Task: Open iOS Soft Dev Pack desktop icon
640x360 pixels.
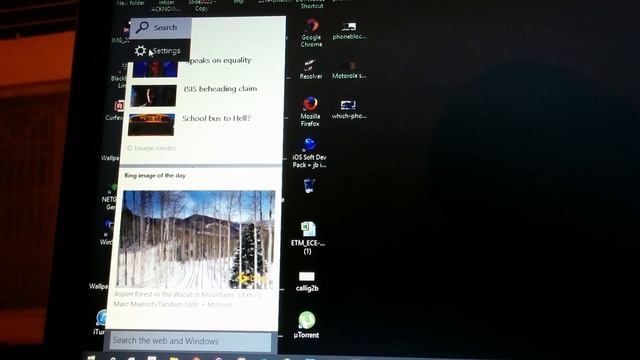Action: 309,153
